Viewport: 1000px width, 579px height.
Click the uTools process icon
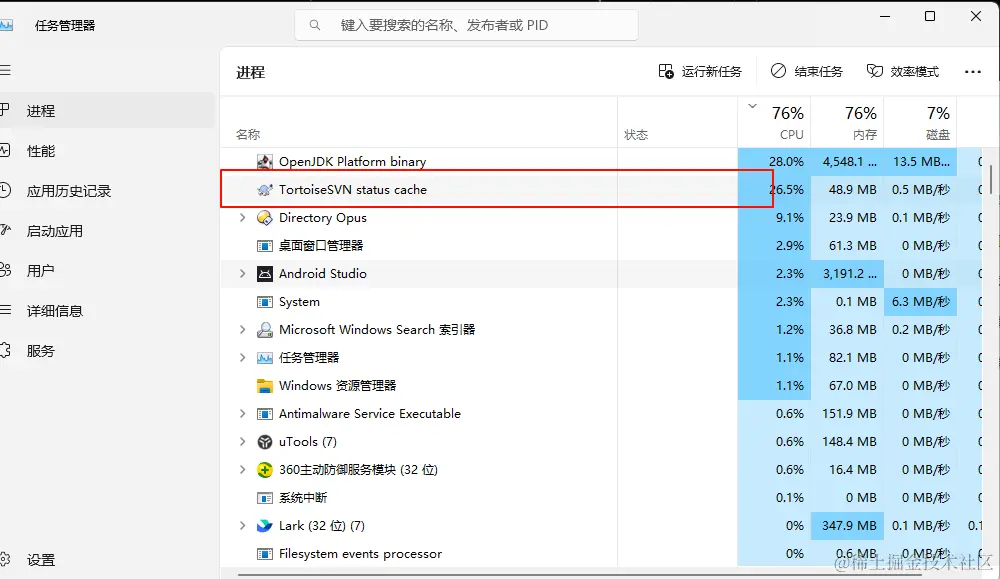[264, 441]
